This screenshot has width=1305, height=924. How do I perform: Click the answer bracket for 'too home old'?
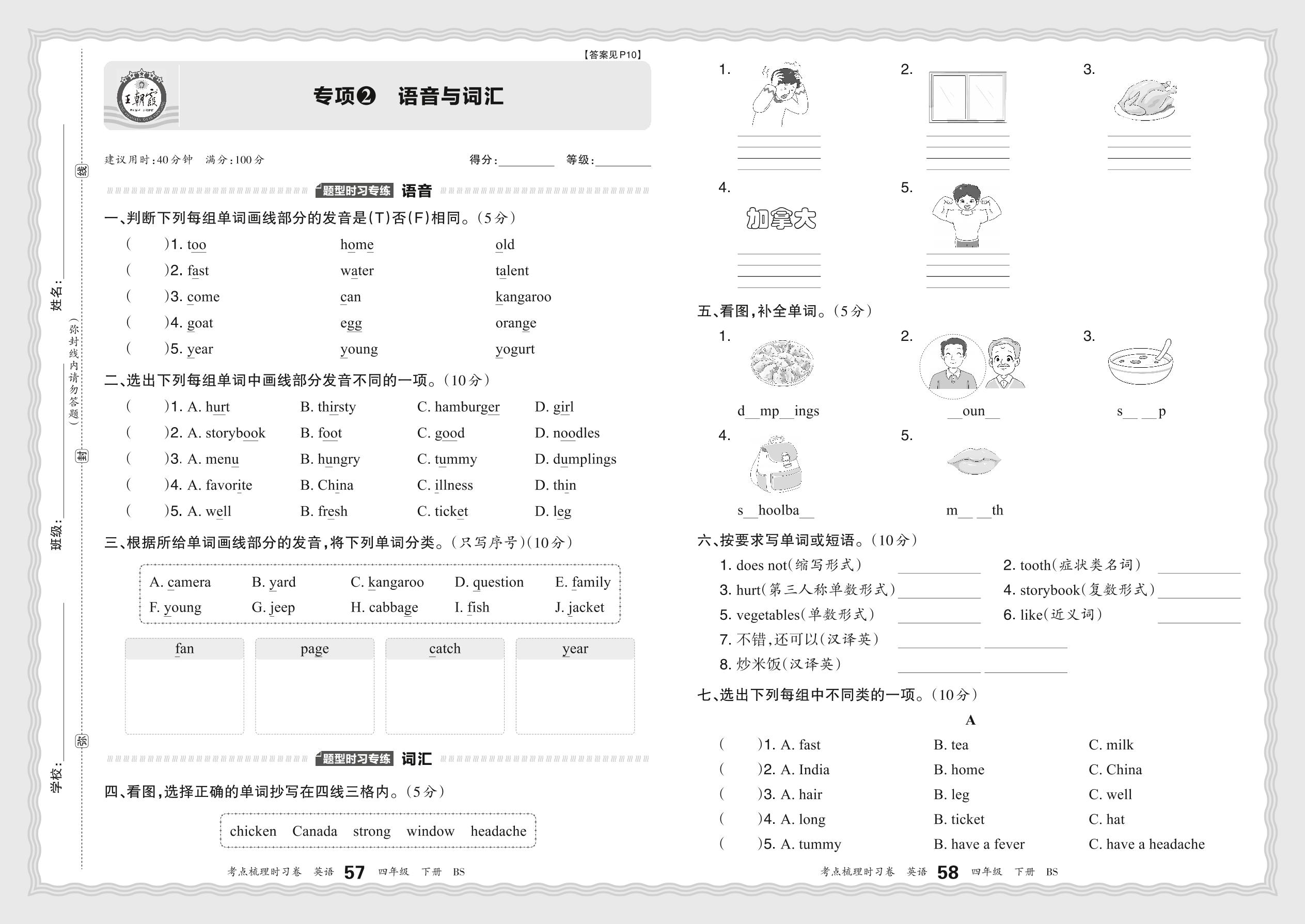click(148, 245)
